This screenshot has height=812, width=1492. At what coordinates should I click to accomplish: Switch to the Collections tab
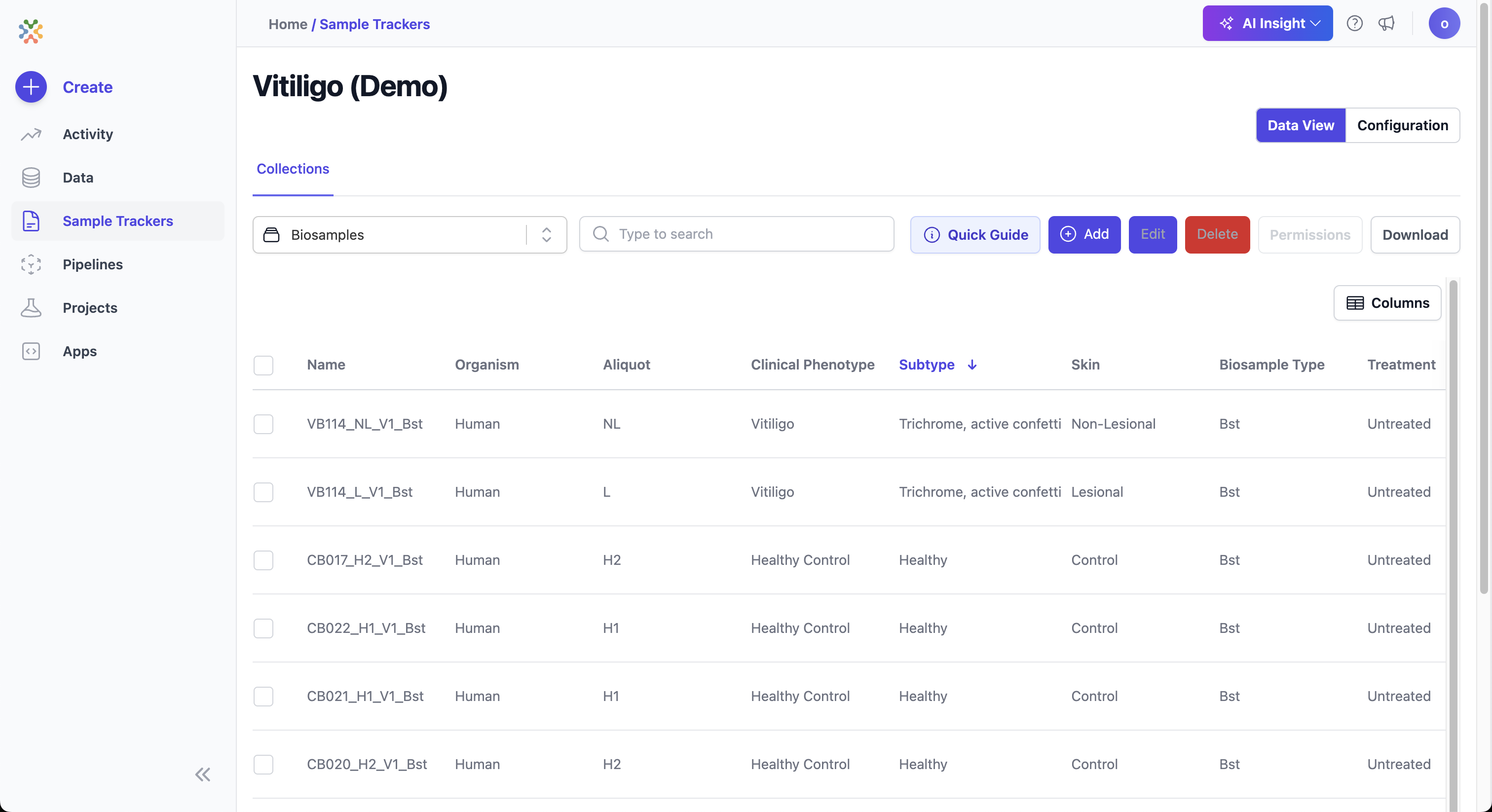tap(293, 169)
